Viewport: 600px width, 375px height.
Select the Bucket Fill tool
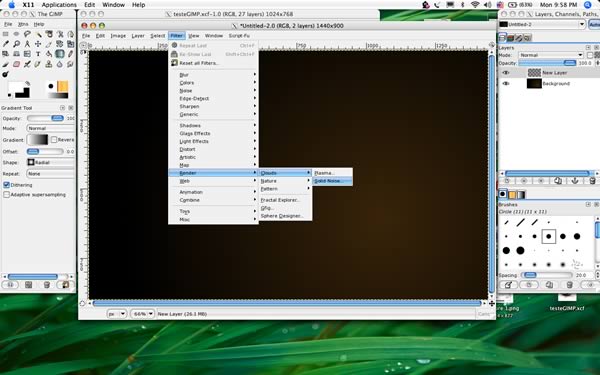tap(49, 54)
